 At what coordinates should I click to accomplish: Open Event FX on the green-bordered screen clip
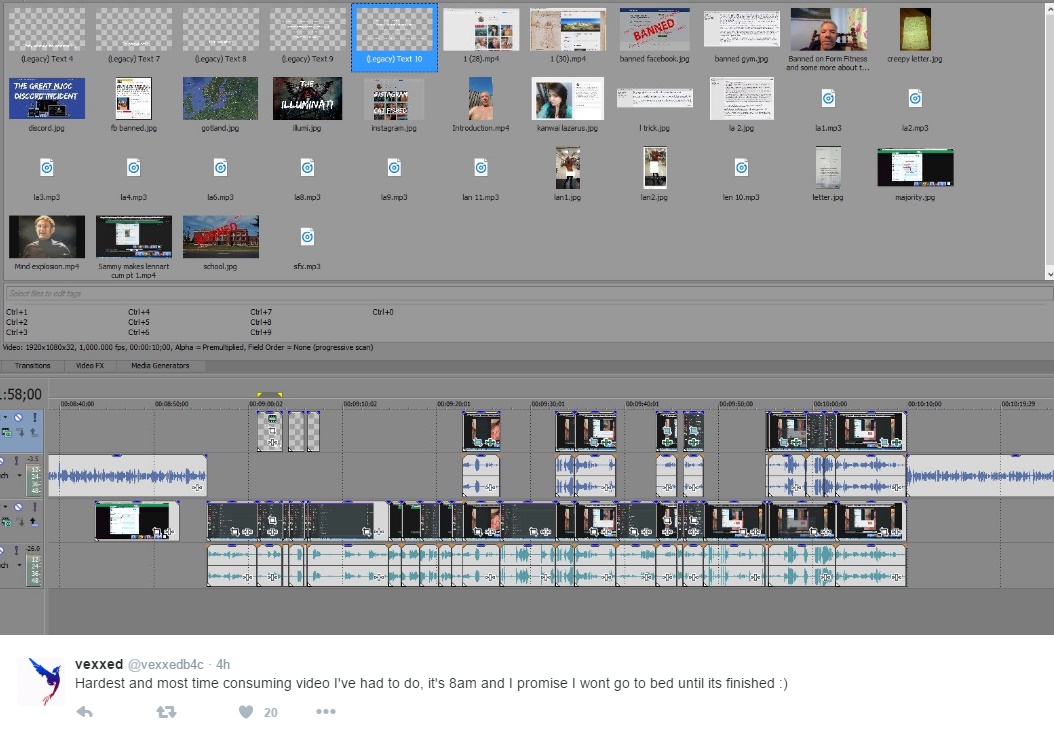[x=169, y=532]
